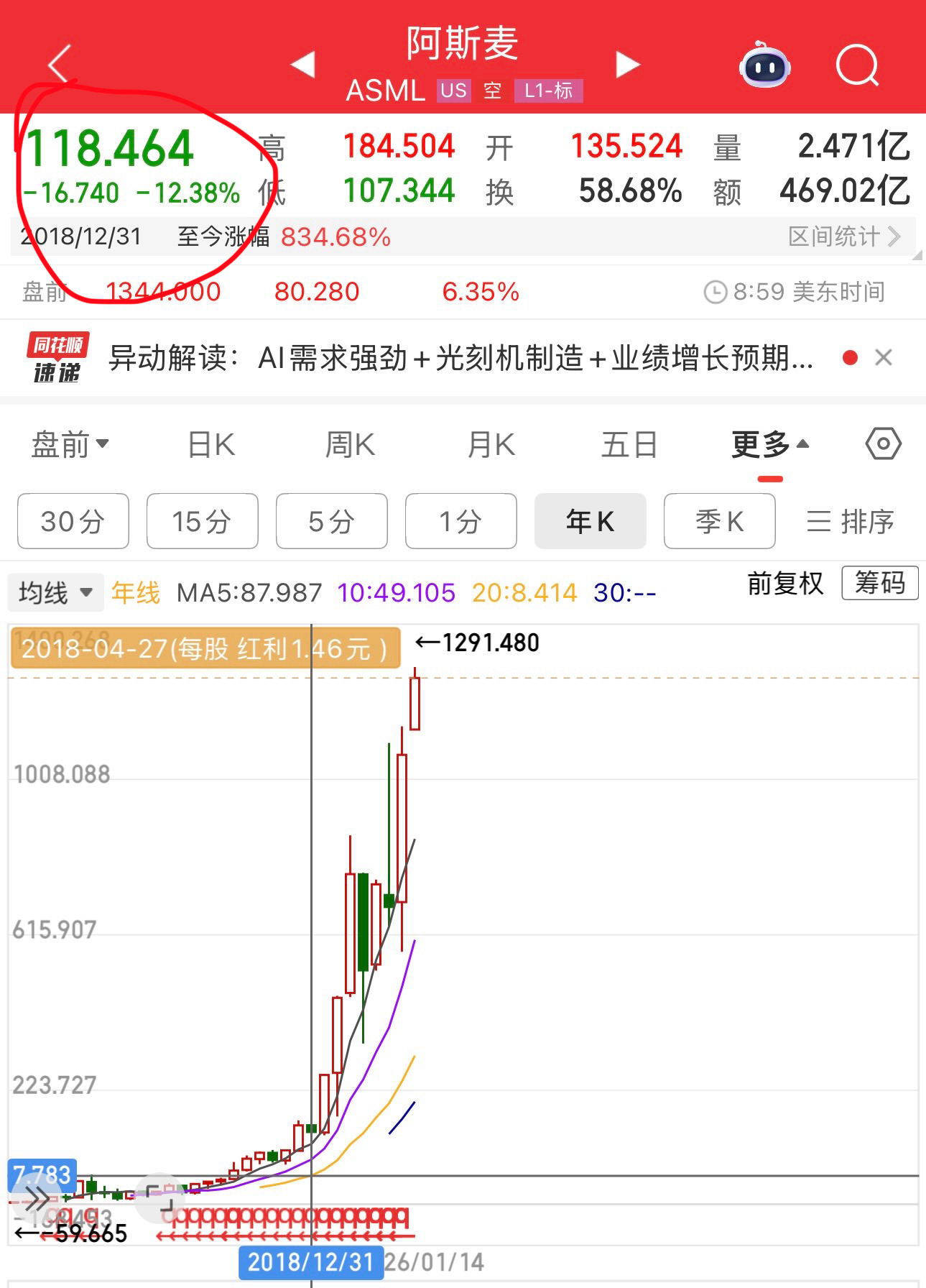The width and height of the screenshot is (926, 1288).
Task: Go back using the top-left arrow
Action: pos(60,64)
